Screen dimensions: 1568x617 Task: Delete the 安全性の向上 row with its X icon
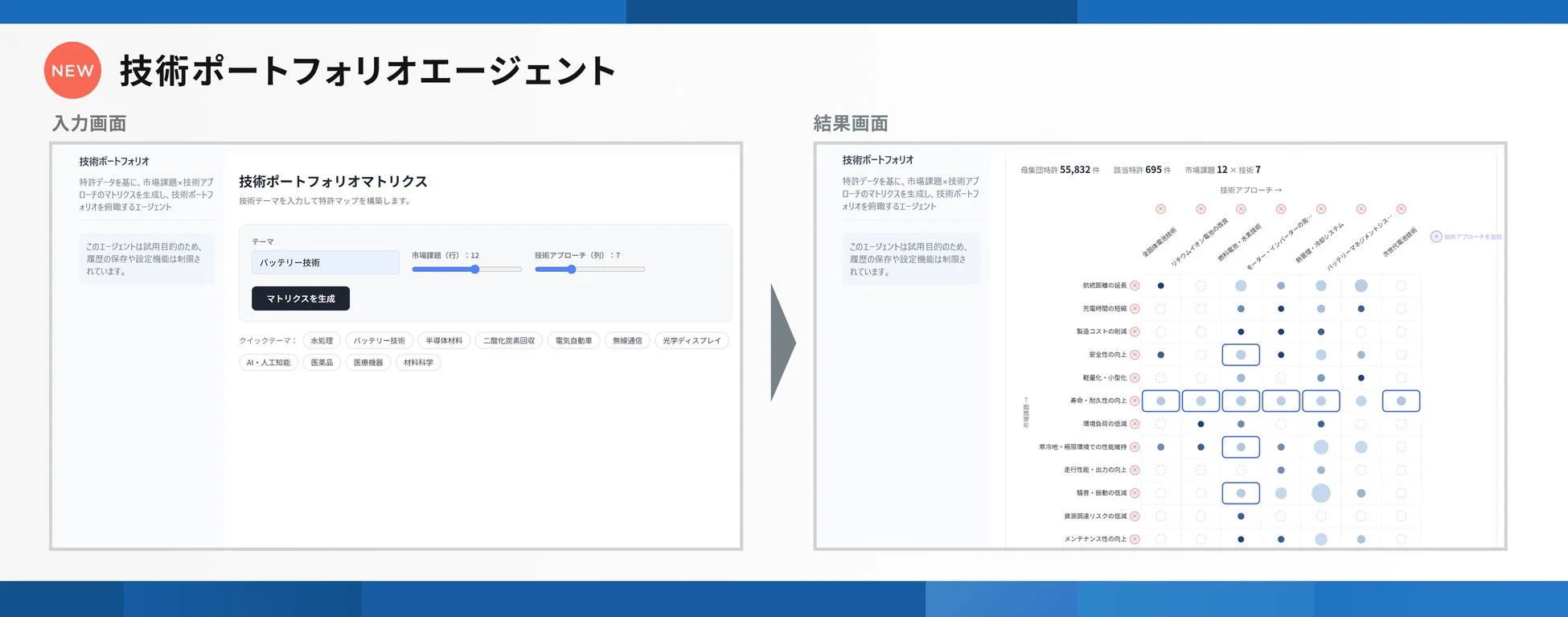coord(1135,355)
